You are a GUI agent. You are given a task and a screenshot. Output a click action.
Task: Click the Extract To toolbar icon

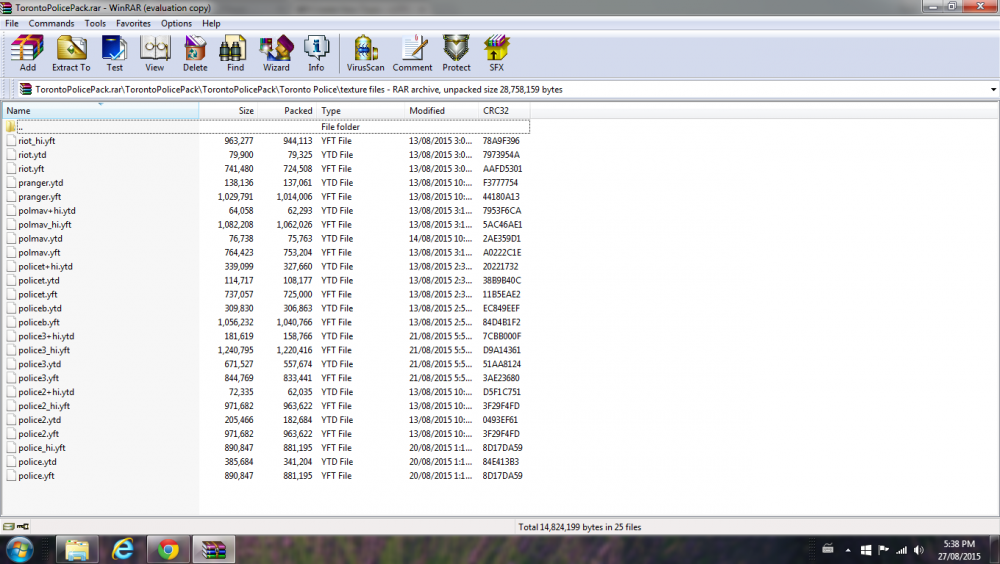tap(71, 53)
